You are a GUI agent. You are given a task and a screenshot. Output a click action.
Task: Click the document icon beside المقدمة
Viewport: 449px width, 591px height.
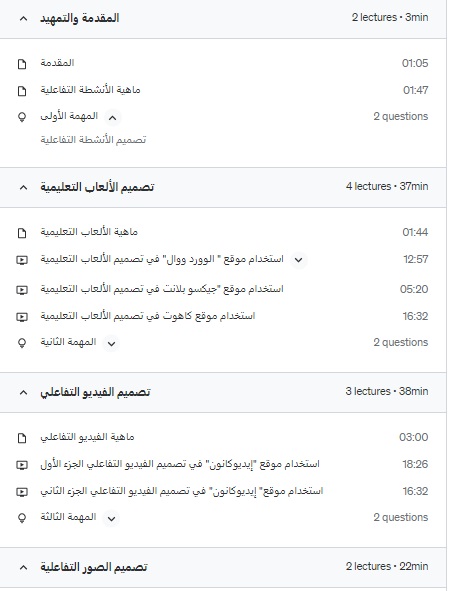tap(22, 64)
